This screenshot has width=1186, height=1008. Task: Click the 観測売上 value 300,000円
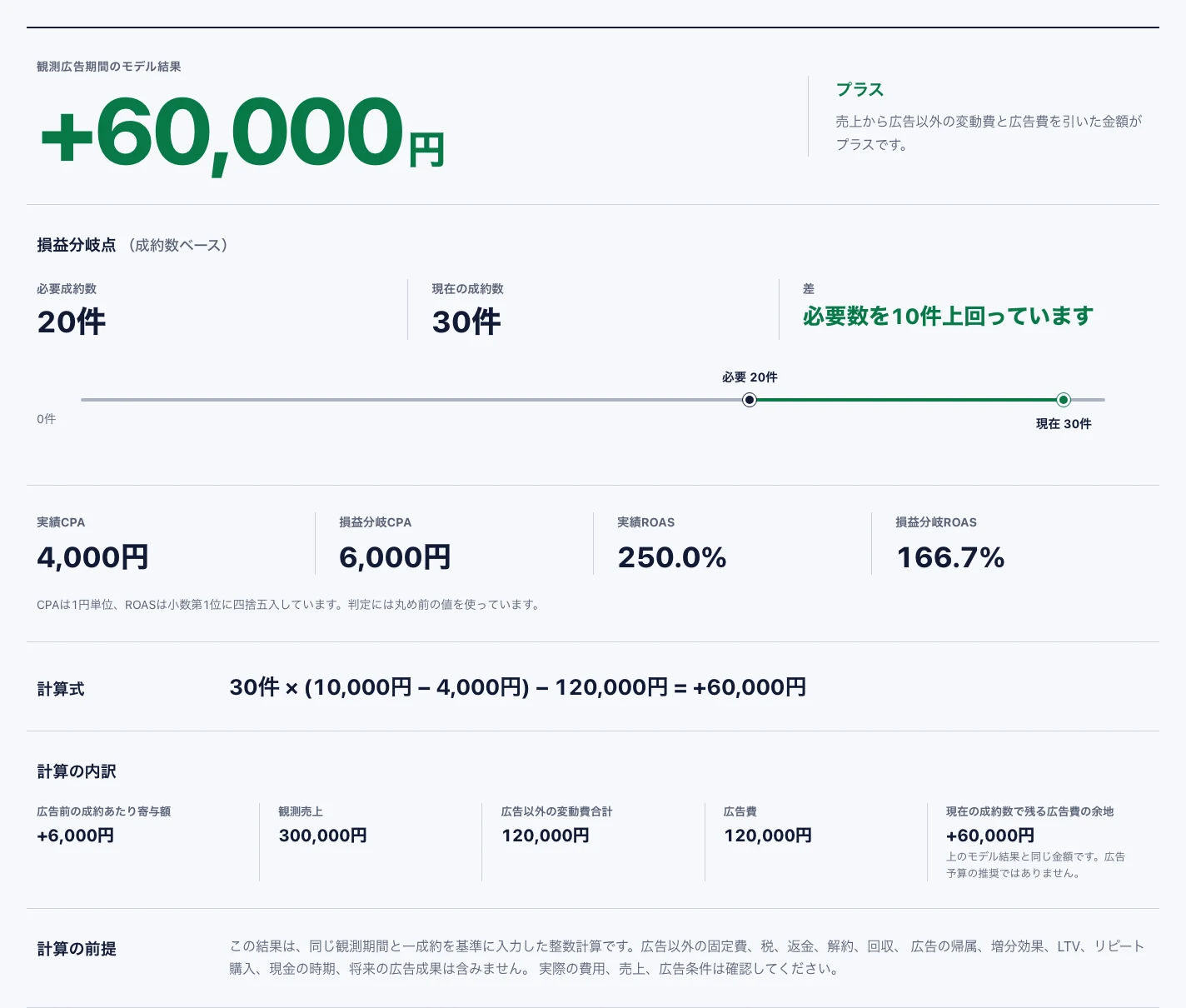coord(323,836)
